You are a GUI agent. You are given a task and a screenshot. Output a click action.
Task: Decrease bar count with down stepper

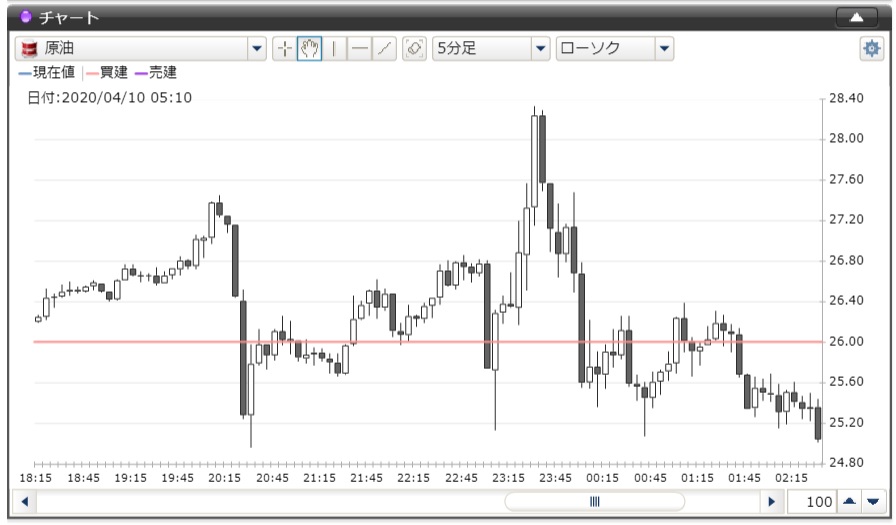(x=873, y=502)
